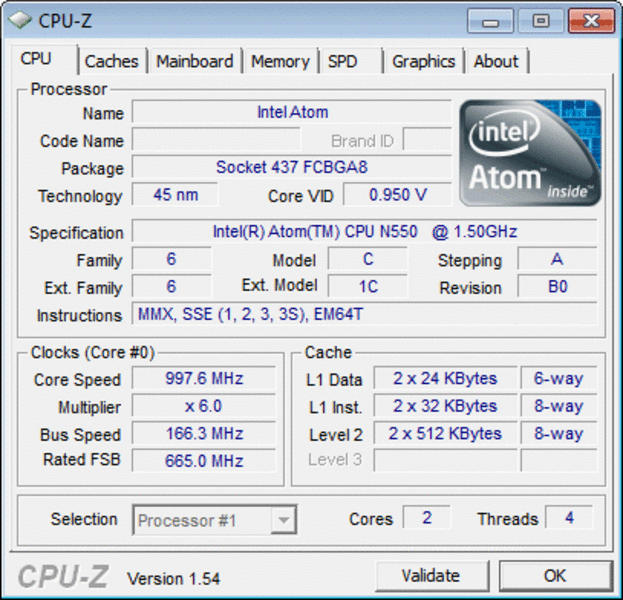623x600 pixels.
Task: Click the Cores value 2
Action: 427,517
